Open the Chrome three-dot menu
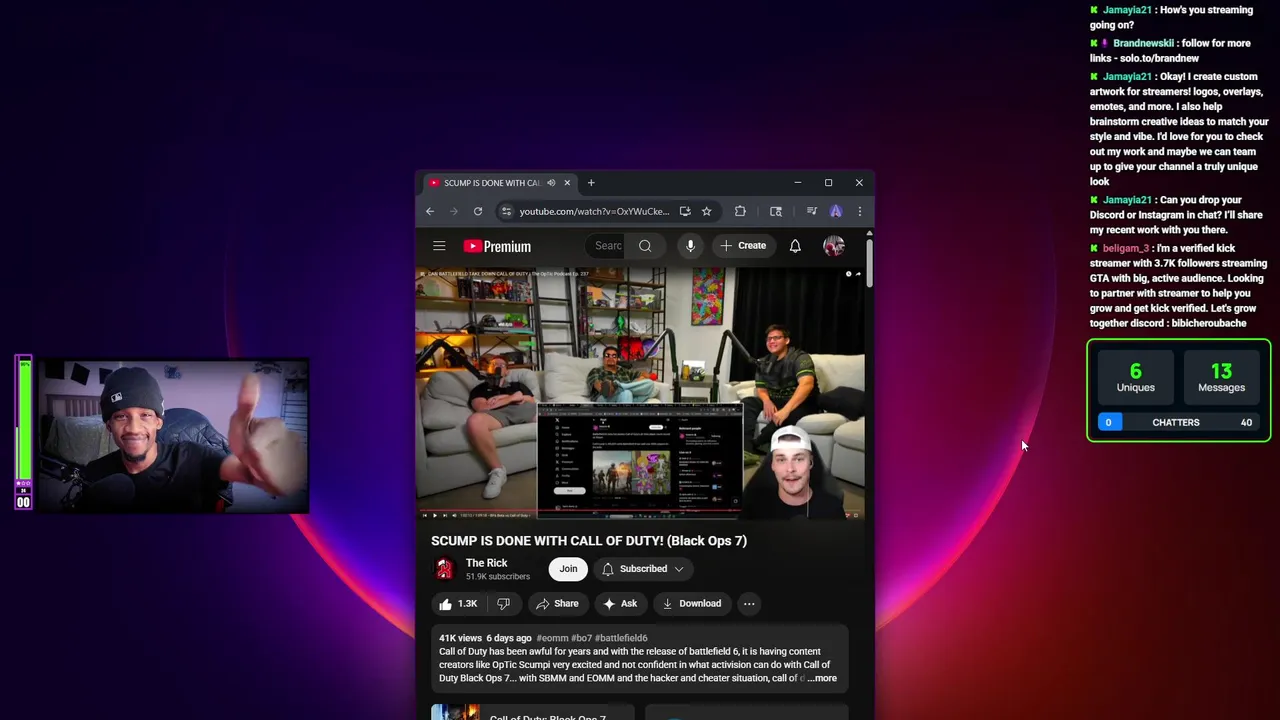1280x720 pixels. coord(859,211)
